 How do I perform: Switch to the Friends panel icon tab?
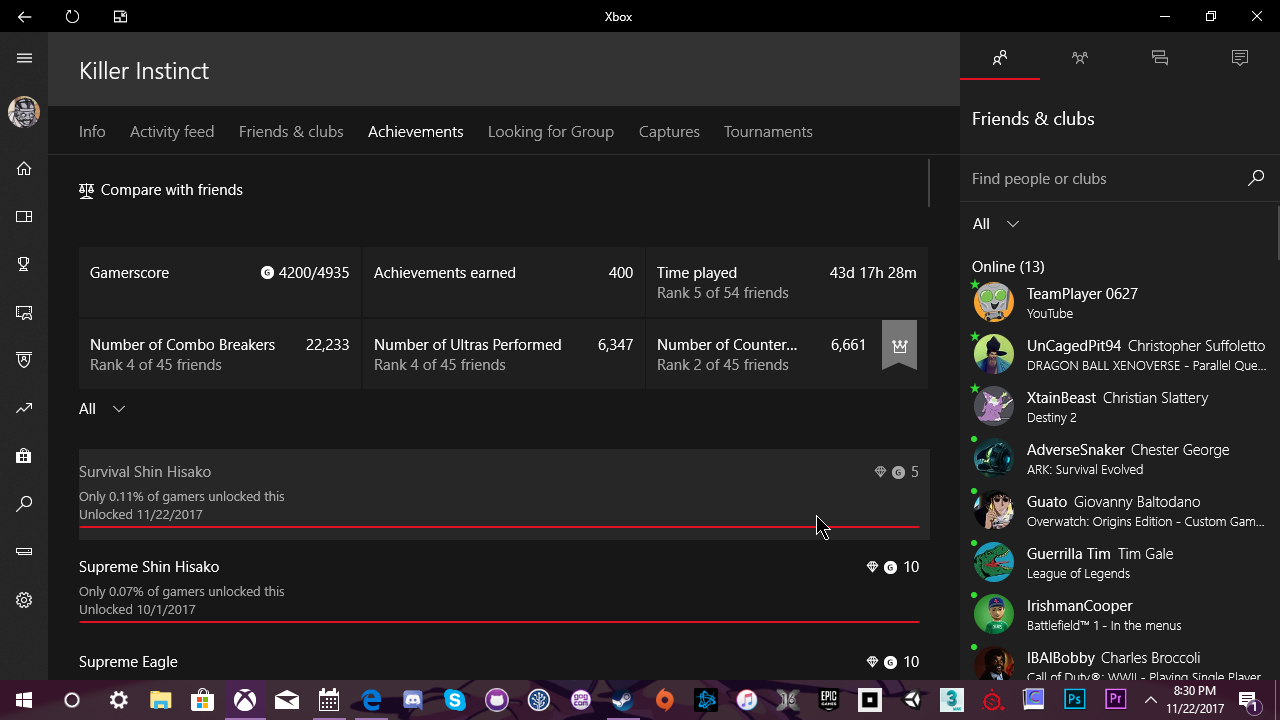(1000, 58)
